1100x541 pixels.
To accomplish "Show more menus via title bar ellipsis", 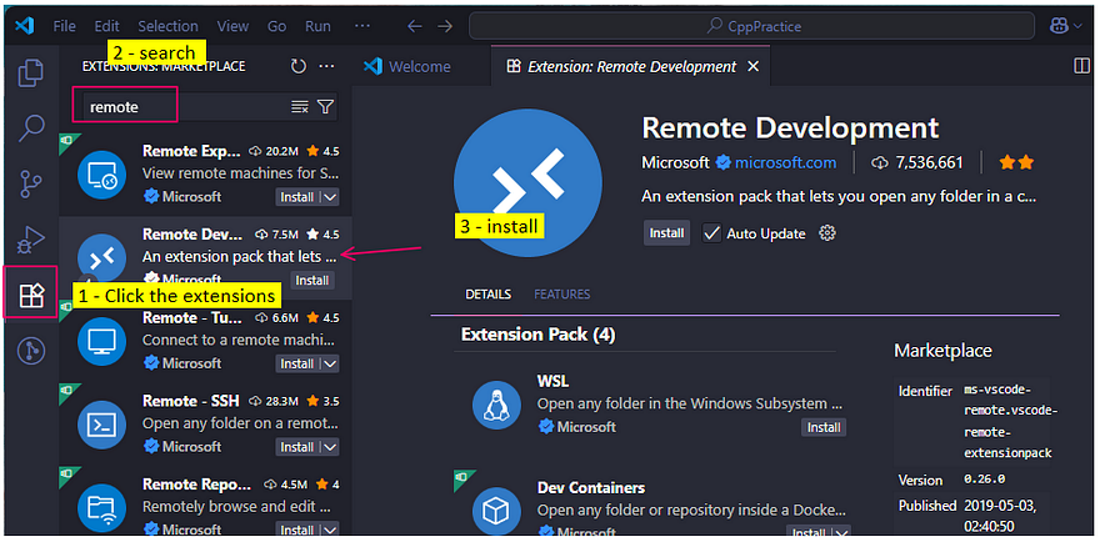I will click(362, 26).
